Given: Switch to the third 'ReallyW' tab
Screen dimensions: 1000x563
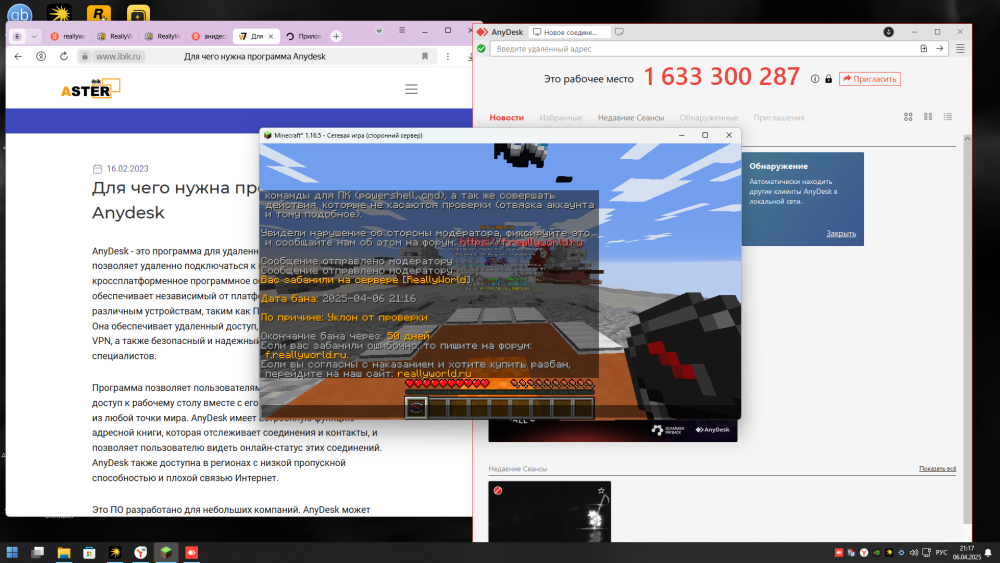Looking at the screenshot, I should click(x=162, y=36).
